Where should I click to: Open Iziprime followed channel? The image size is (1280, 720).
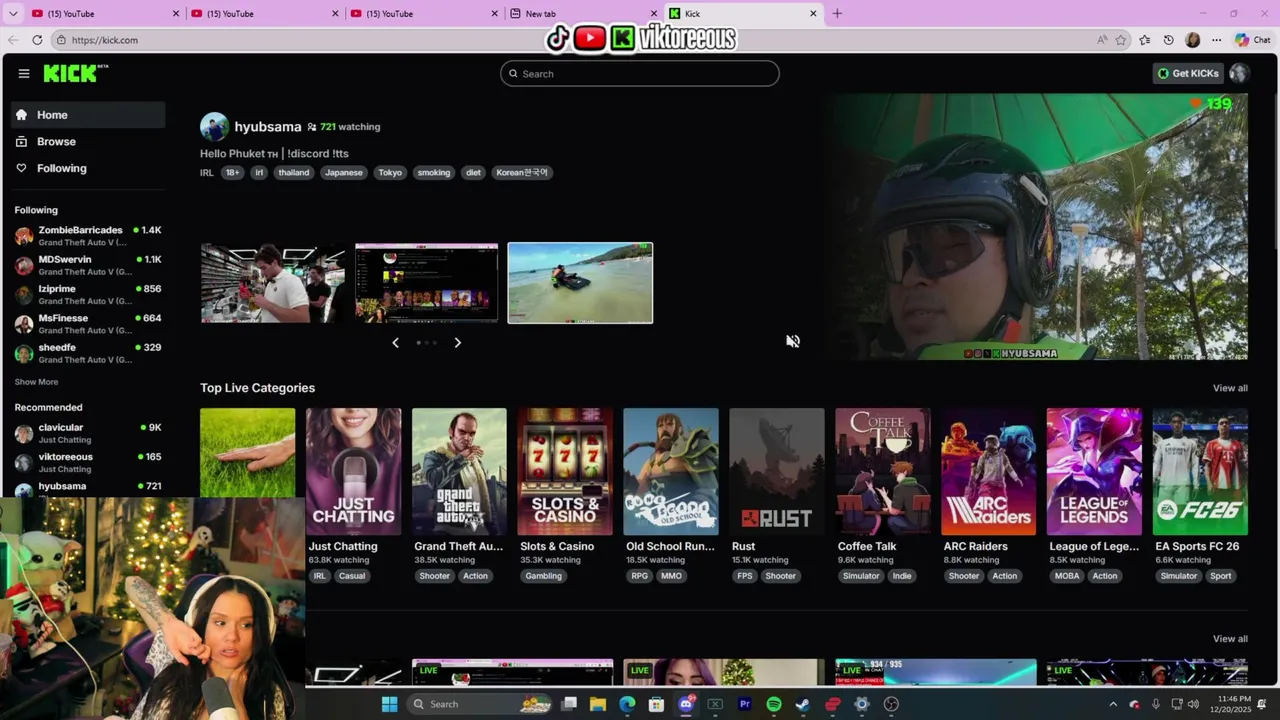(88, 294)
